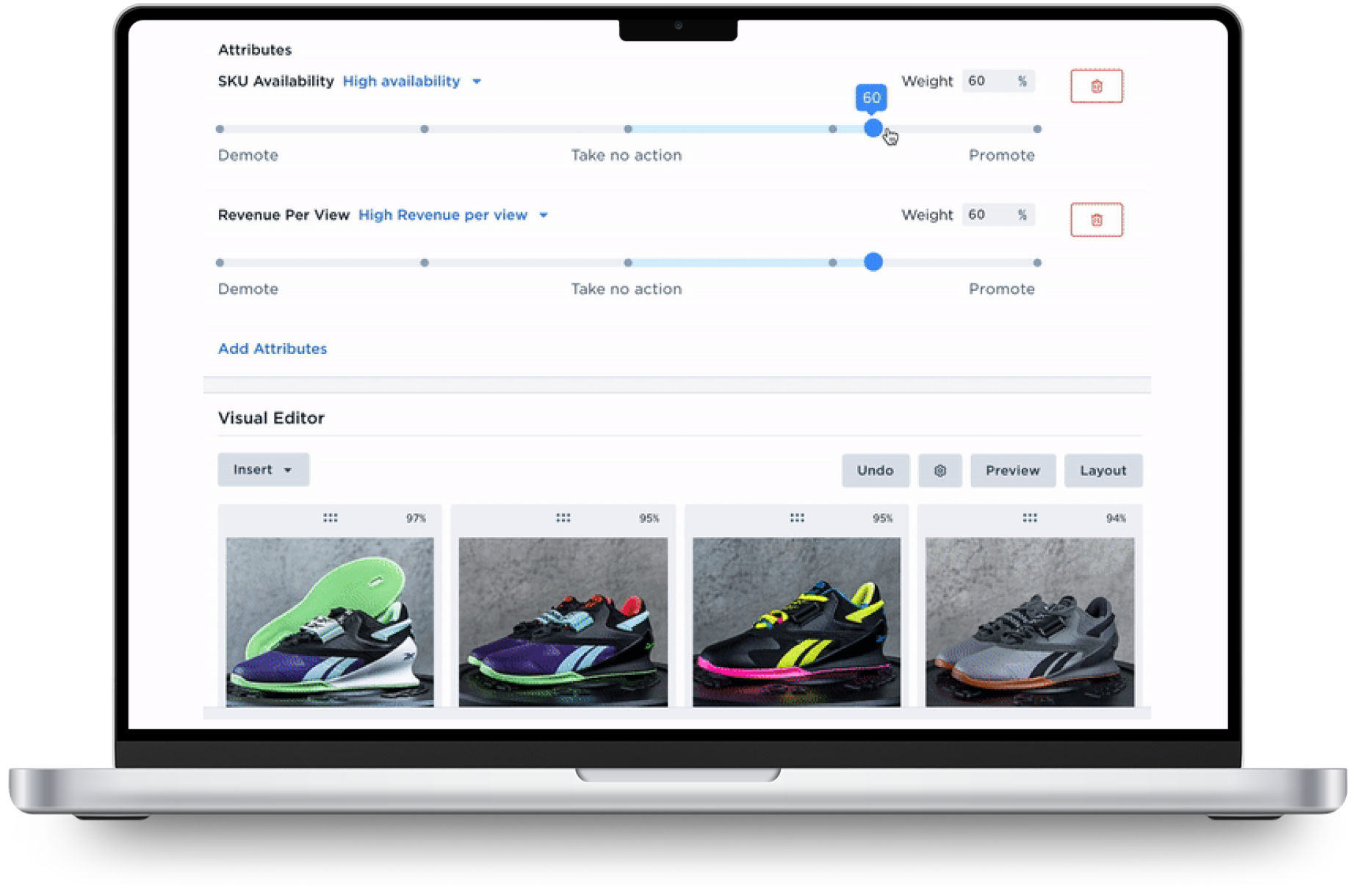Open the Insert dropdown menu
1356x896 pixels.
263,470
